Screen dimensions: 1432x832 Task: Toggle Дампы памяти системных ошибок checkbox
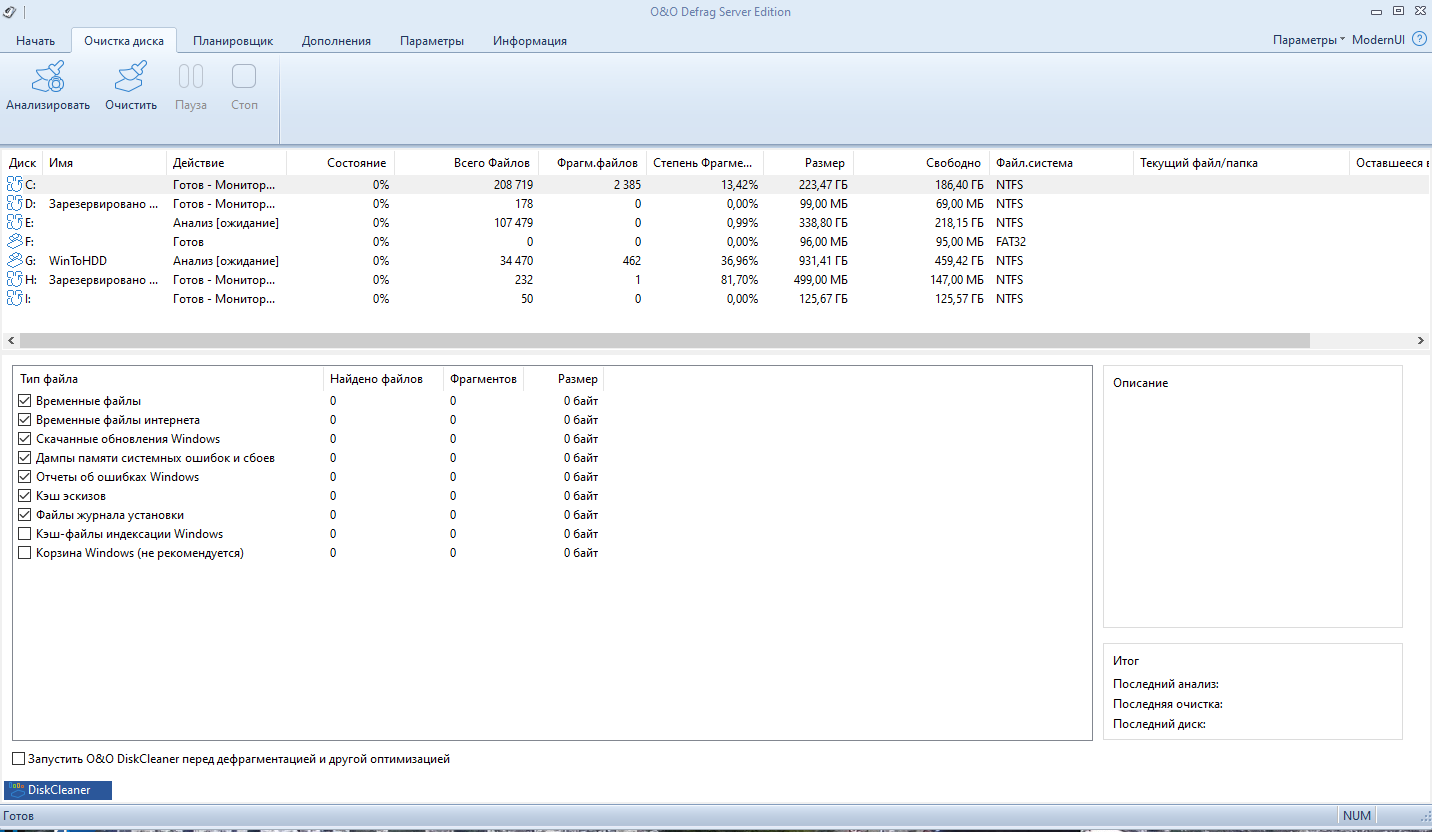(x=25, y=458)
